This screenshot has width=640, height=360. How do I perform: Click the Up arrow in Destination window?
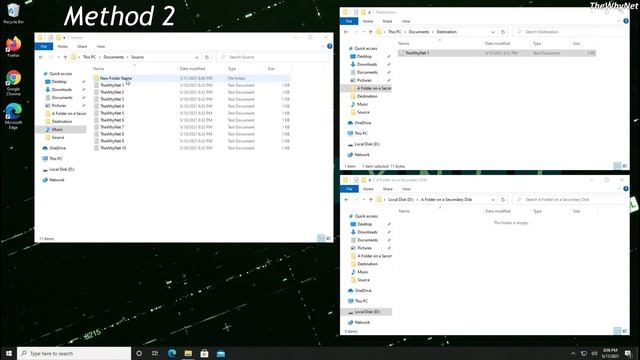tap(371, 32)
